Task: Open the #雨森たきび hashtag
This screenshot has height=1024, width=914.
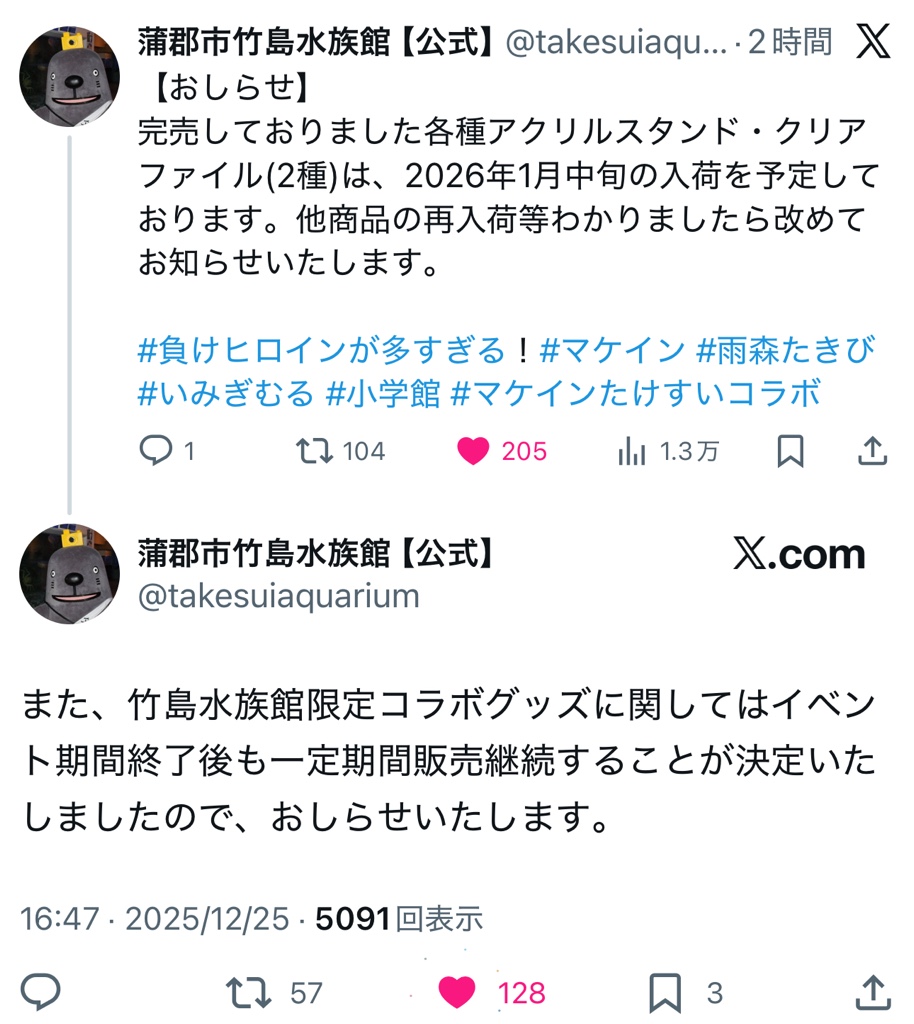Action: [785, 351]
